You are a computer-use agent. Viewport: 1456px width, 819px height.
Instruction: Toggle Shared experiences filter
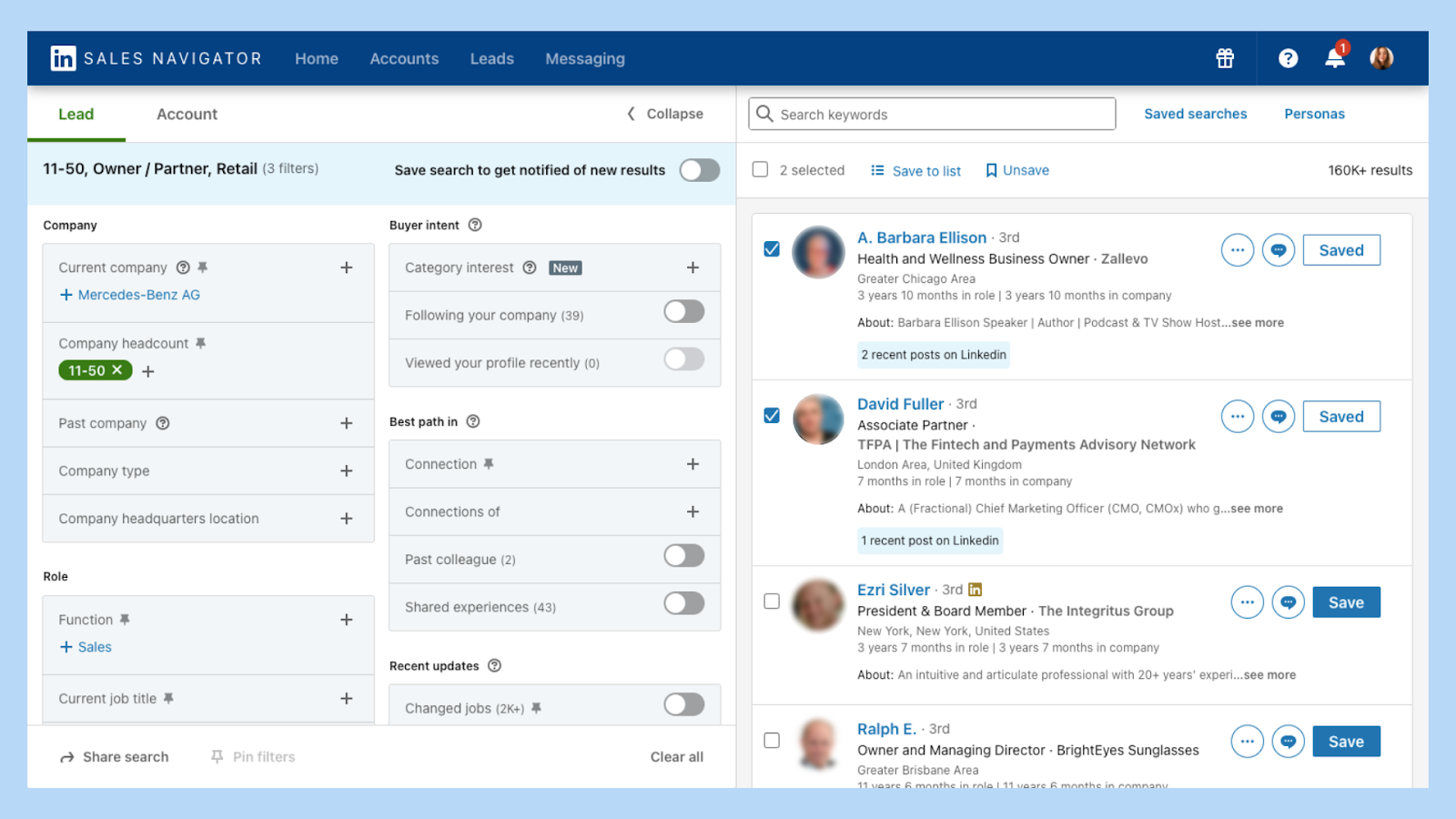click(684, 603)
